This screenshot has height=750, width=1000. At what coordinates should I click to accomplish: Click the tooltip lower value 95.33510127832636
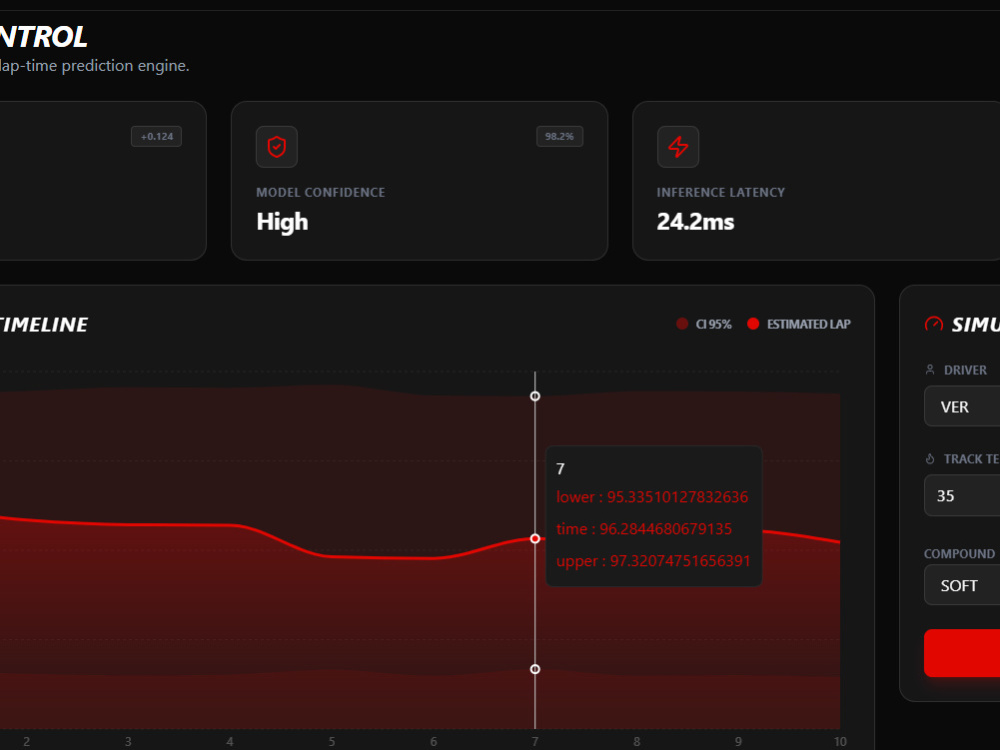coord(677,497)
